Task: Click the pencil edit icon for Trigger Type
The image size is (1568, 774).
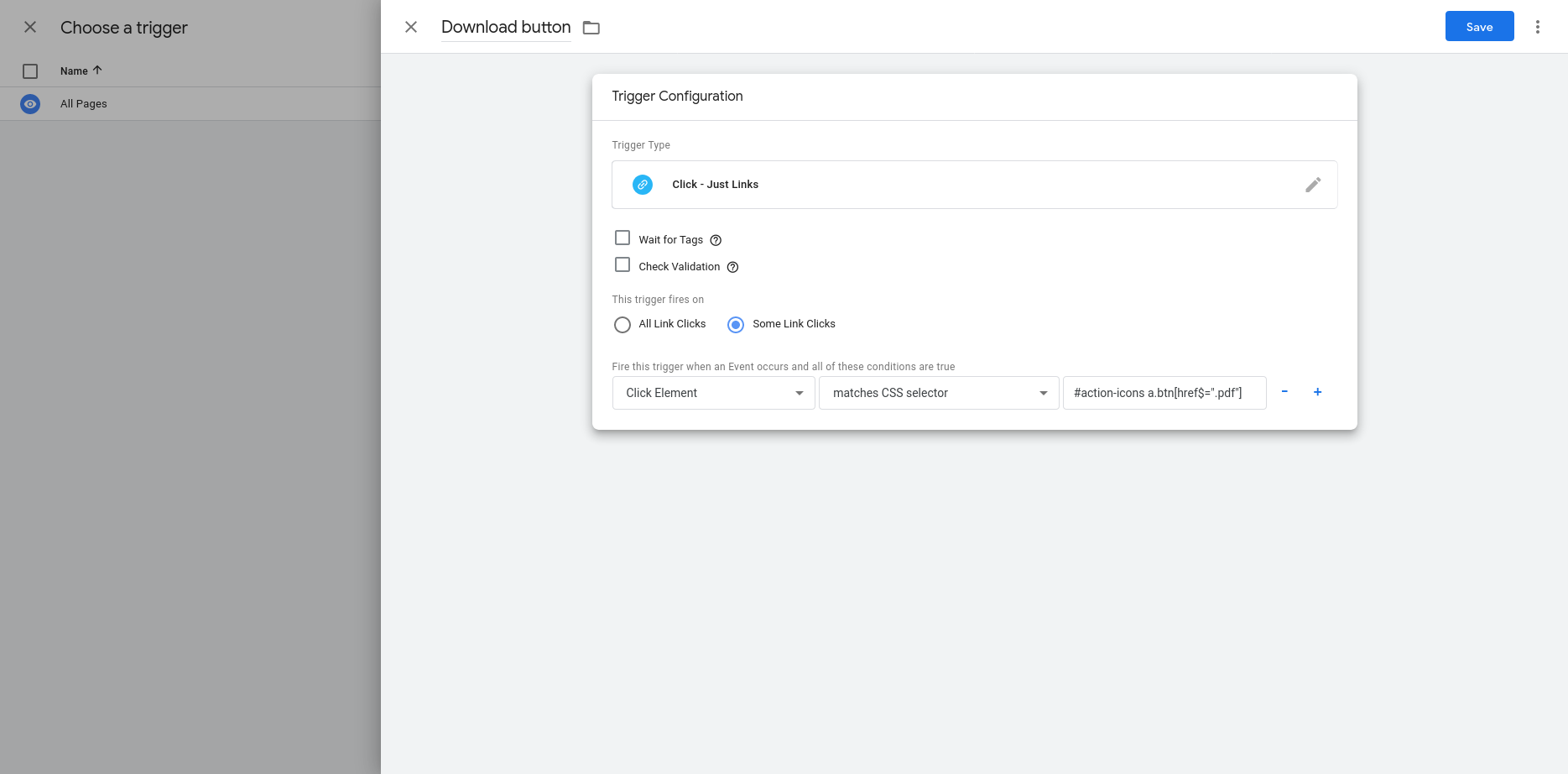Action: [1312, 185]
